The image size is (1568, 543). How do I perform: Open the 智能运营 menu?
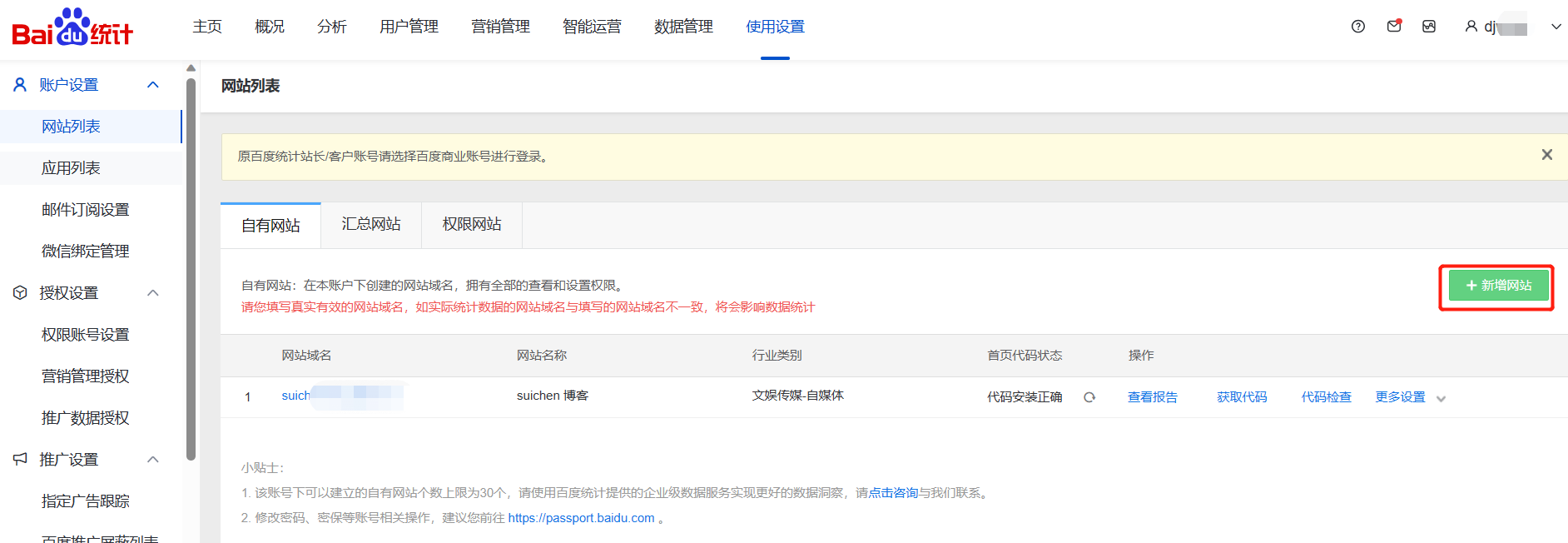[592, 27]
